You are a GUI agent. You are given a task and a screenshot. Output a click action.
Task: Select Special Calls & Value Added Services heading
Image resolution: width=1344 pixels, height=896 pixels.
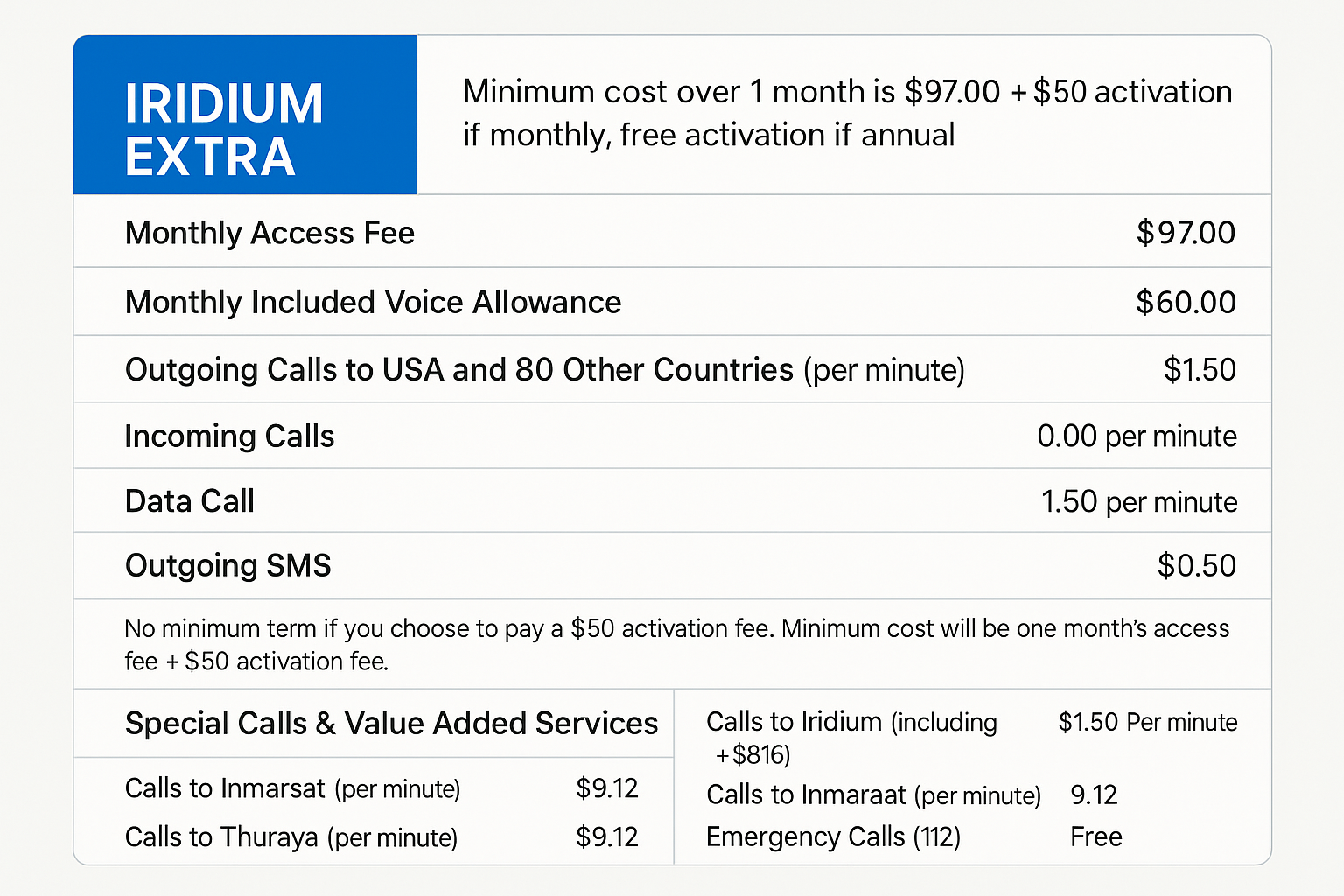(x=391, y=723)
